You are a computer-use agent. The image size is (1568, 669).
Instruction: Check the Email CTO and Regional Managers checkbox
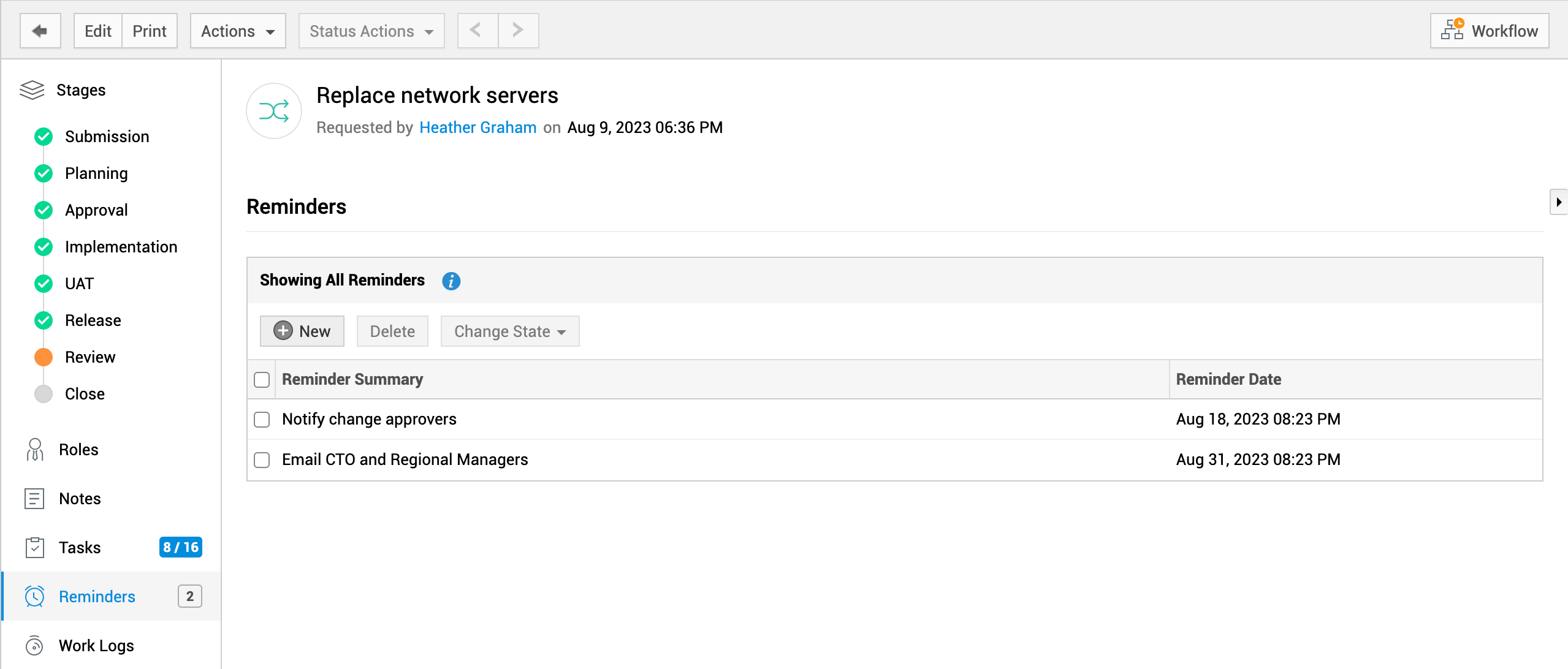pyautogui.click(x=262, y=460)
